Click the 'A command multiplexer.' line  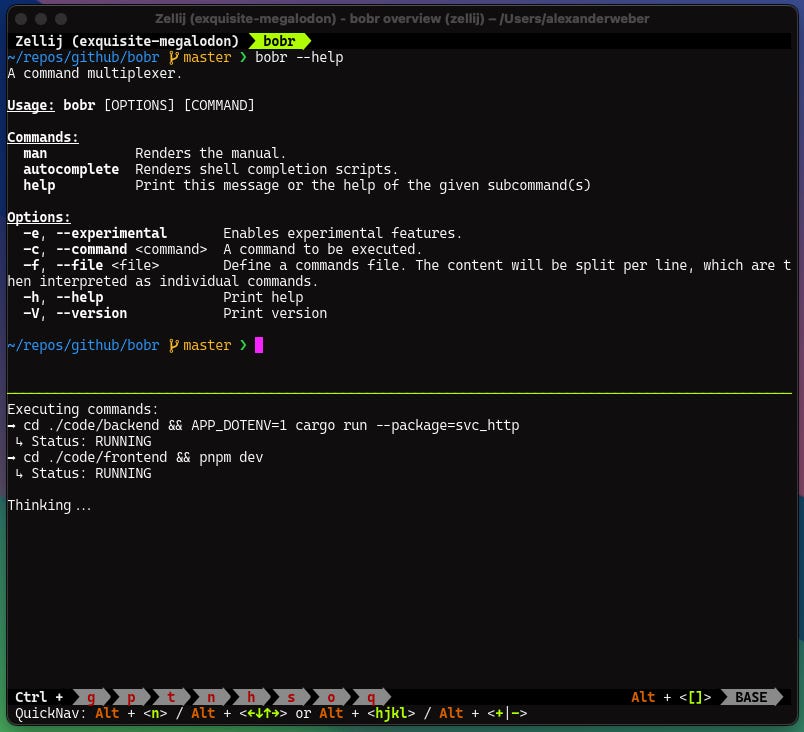[x=95, y=73]
